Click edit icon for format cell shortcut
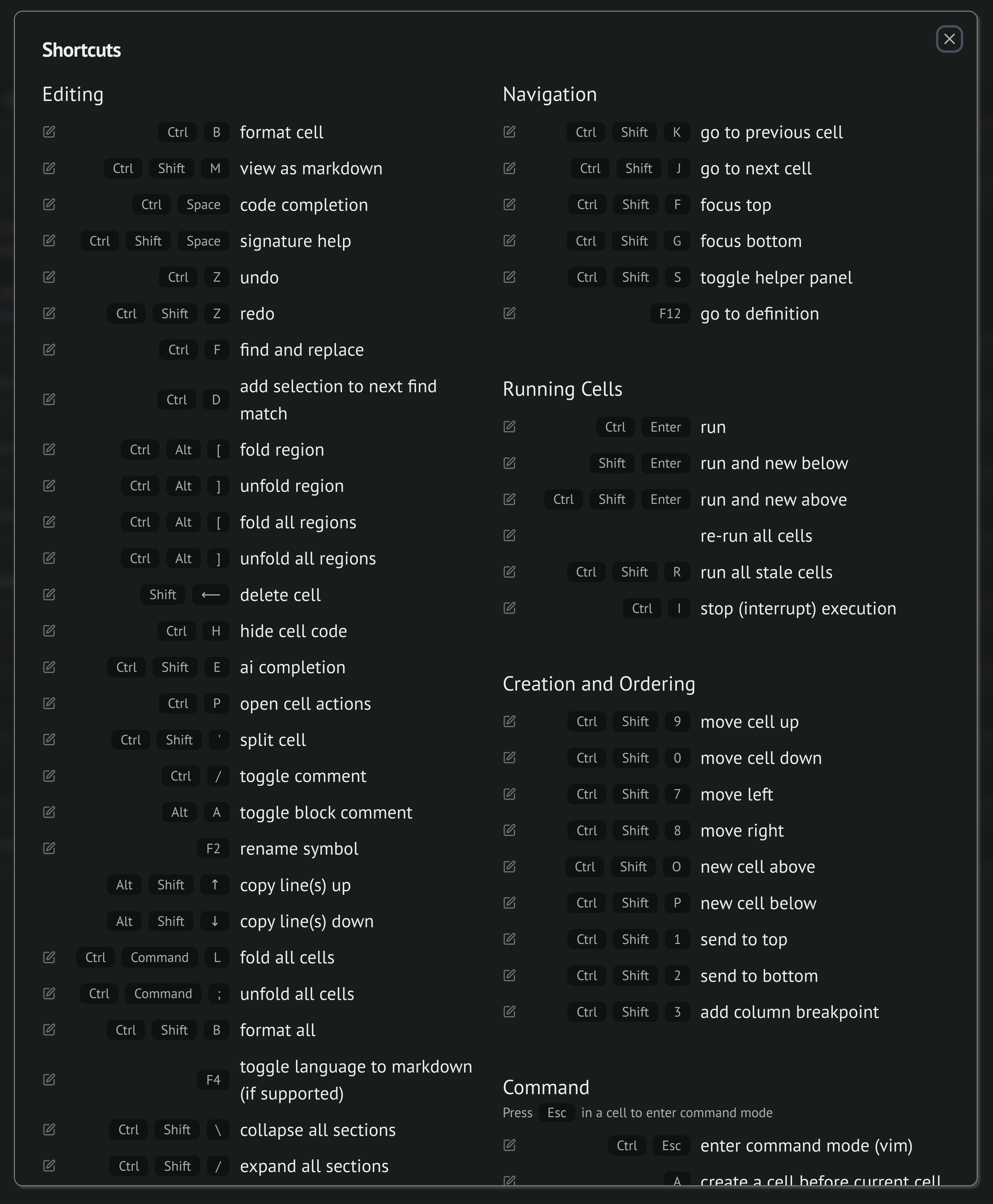The image size is (993, 1204). 49,132
